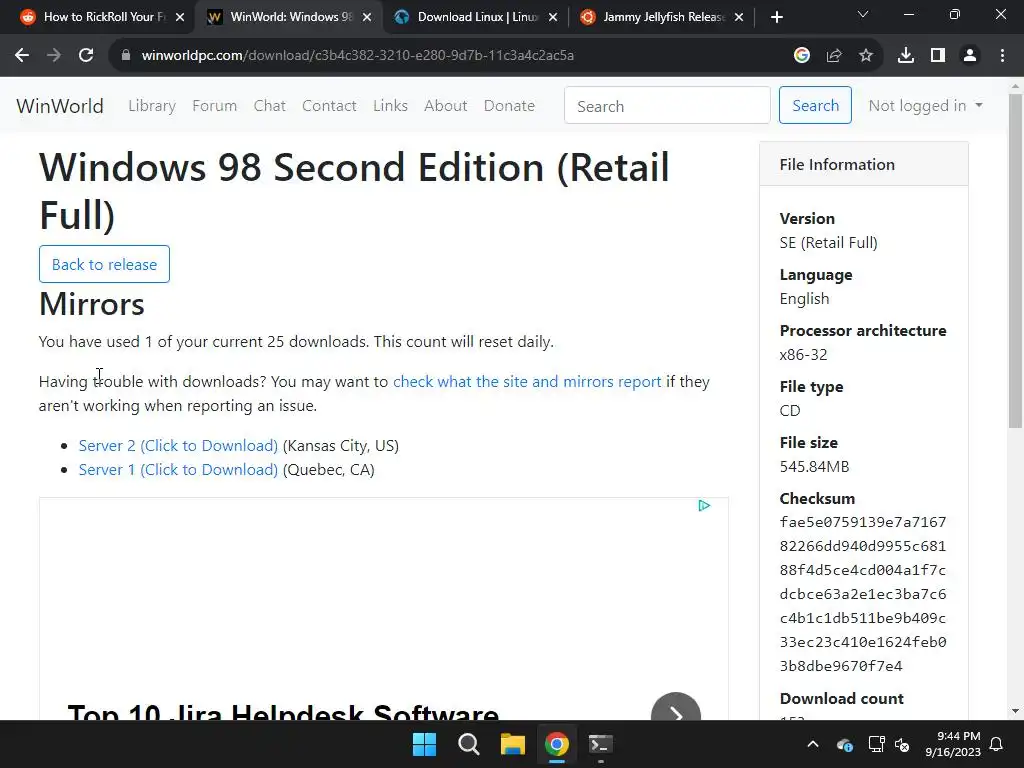The height and width of the screenshot is (768, 1024).
Task: Click the checksum line starting fae5e0759139
Action: click(863, 522)
